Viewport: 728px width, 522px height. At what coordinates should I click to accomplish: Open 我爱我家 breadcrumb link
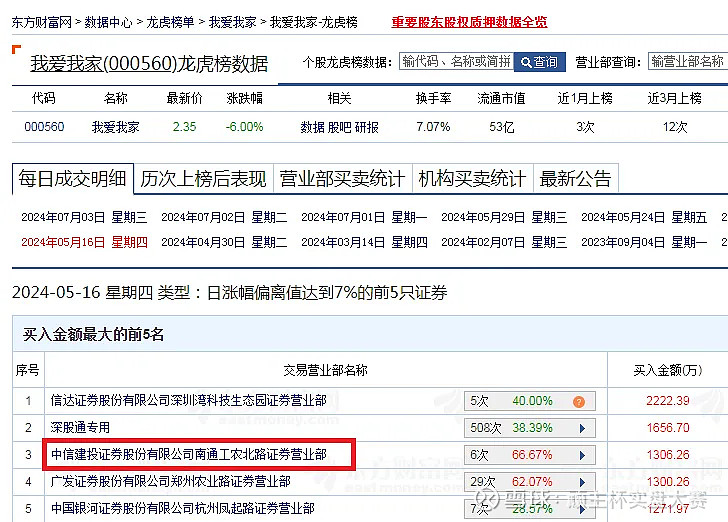pos(233,22)
